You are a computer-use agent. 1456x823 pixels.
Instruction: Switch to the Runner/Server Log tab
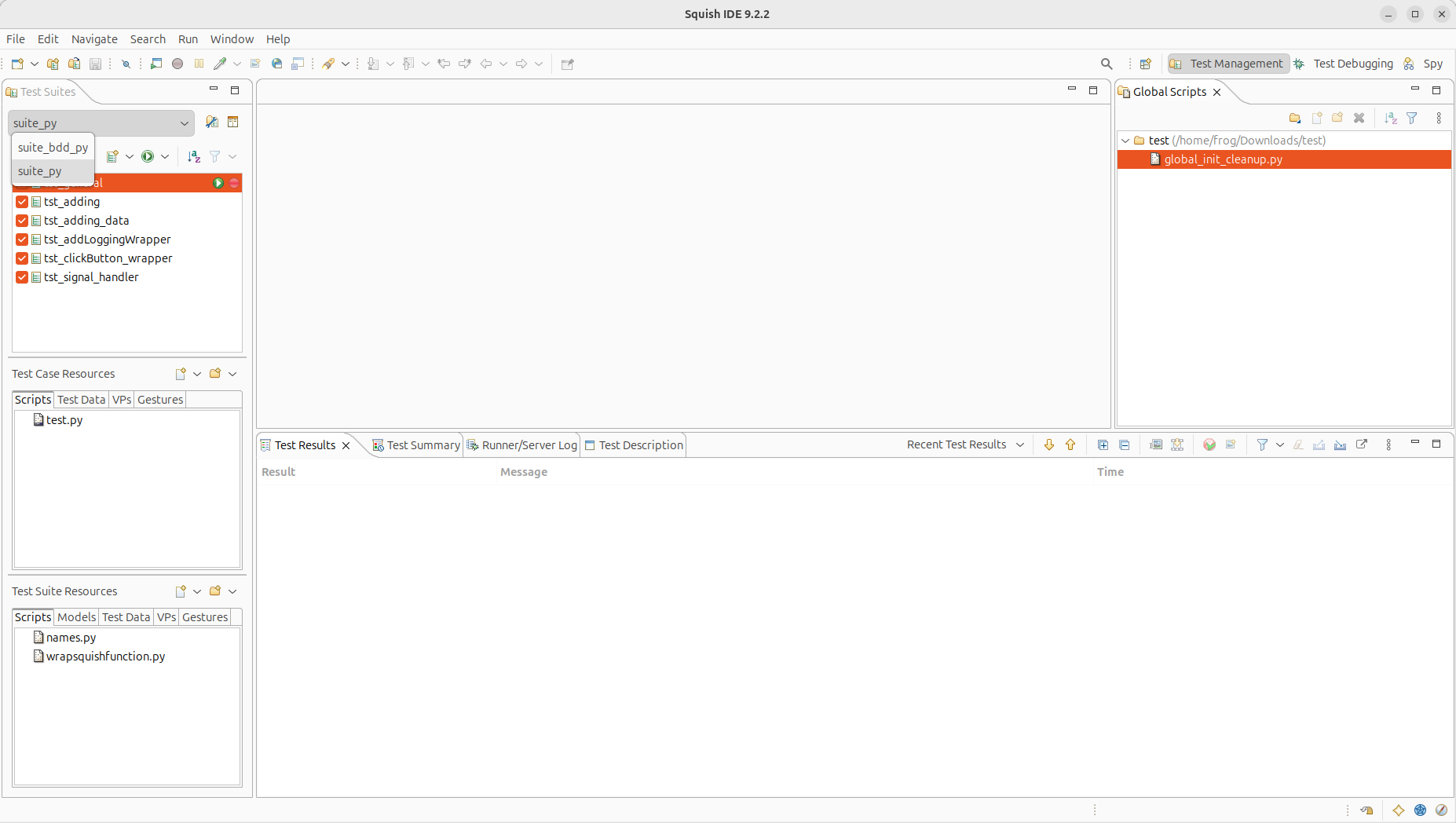522,445
